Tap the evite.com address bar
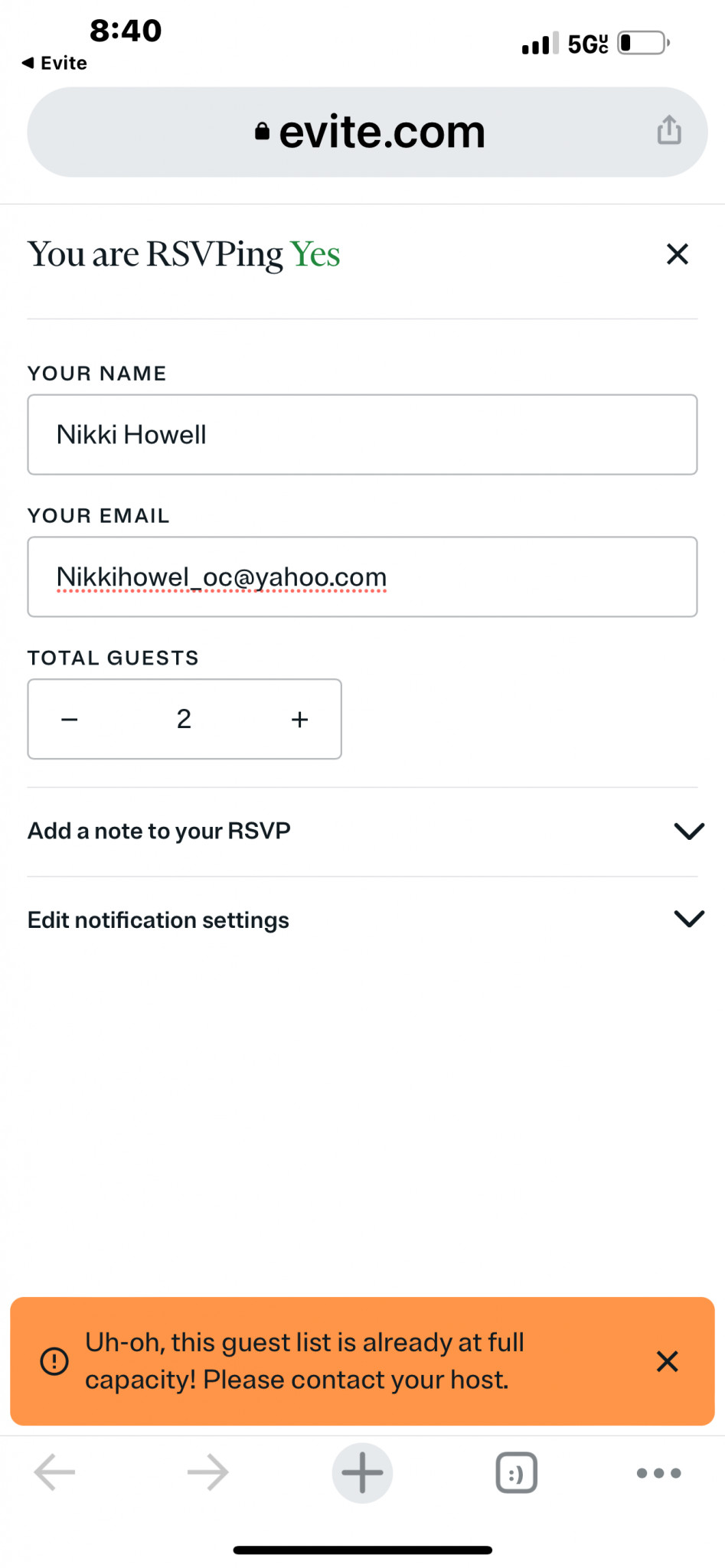The width and height of the screenshot is (725, 1568). pyautogui.click(x=367, y=132)
